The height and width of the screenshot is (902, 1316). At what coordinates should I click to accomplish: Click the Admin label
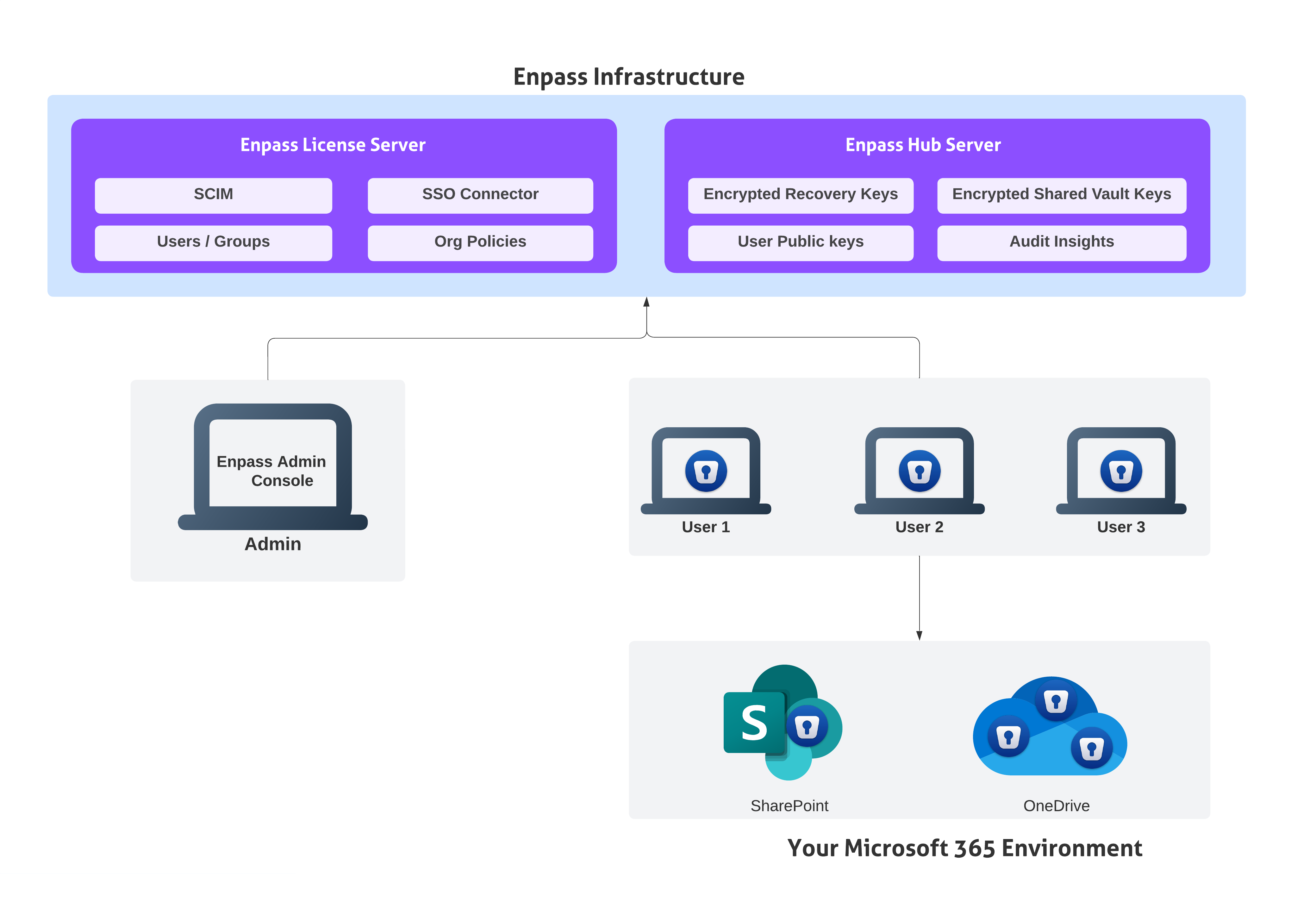coord(273,544)
